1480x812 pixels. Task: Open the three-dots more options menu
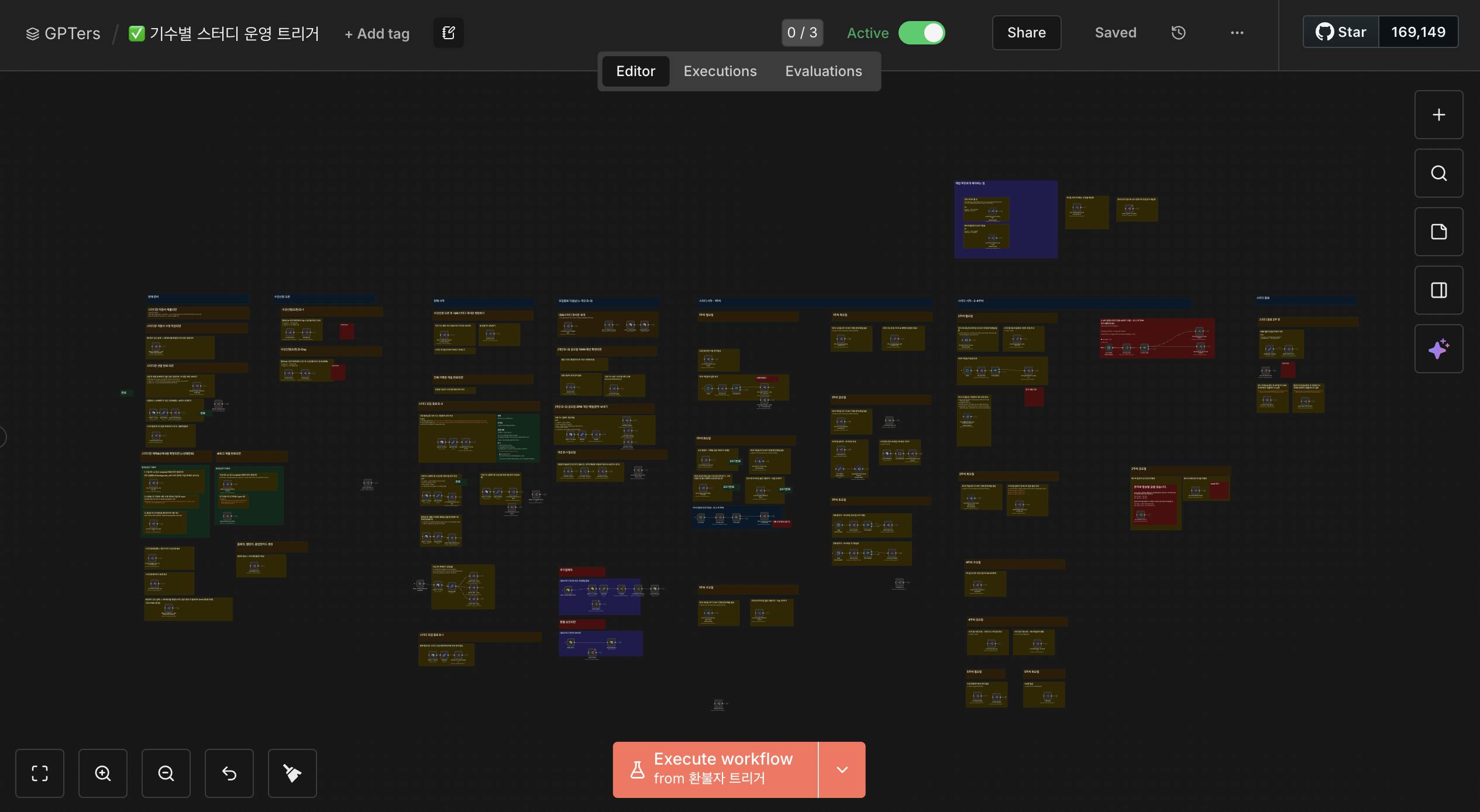click(1237, 33)
